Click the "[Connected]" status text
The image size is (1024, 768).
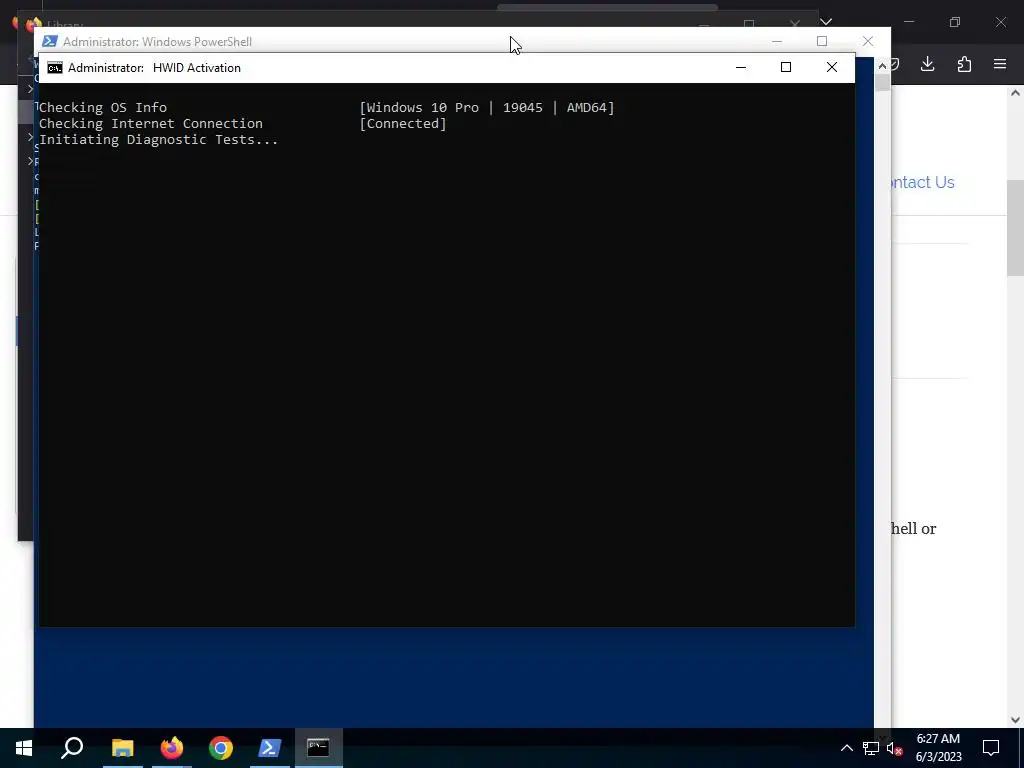[x=403, y=123]
